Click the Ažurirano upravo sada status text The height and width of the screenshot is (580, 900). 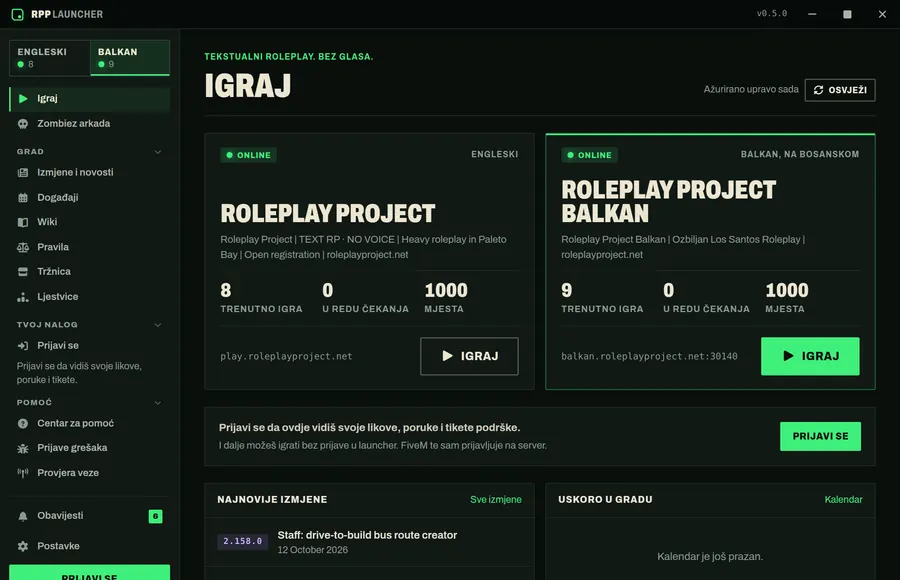[751, 90]
